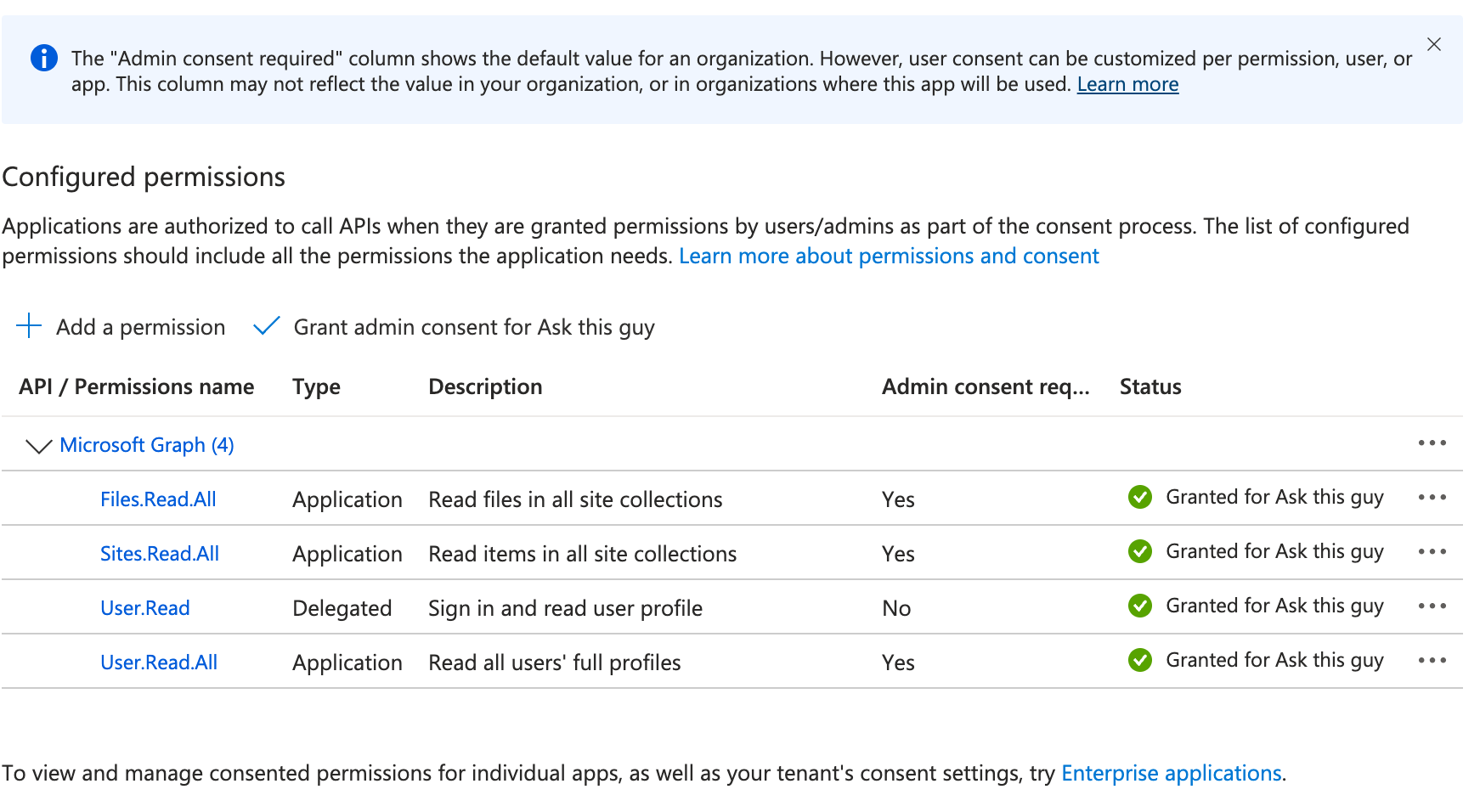Click the Microsoft Graph link
This screenshot has height=812, width=1480.
tap(146, 444)
